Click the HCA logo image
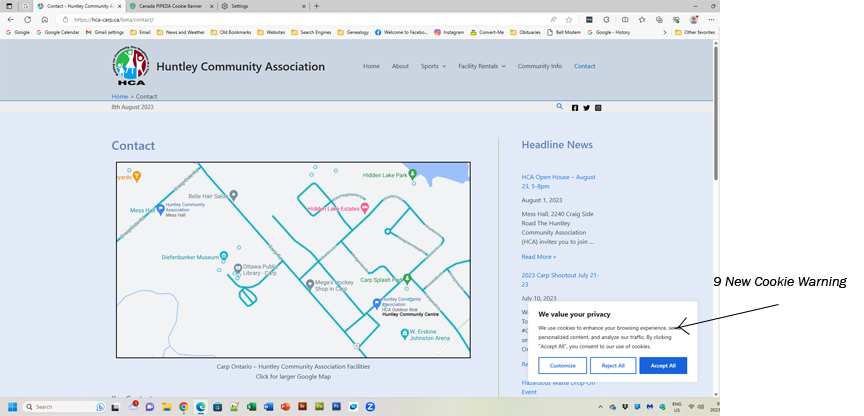Viewport: 864px width, 416px height. tap(130, 66)
